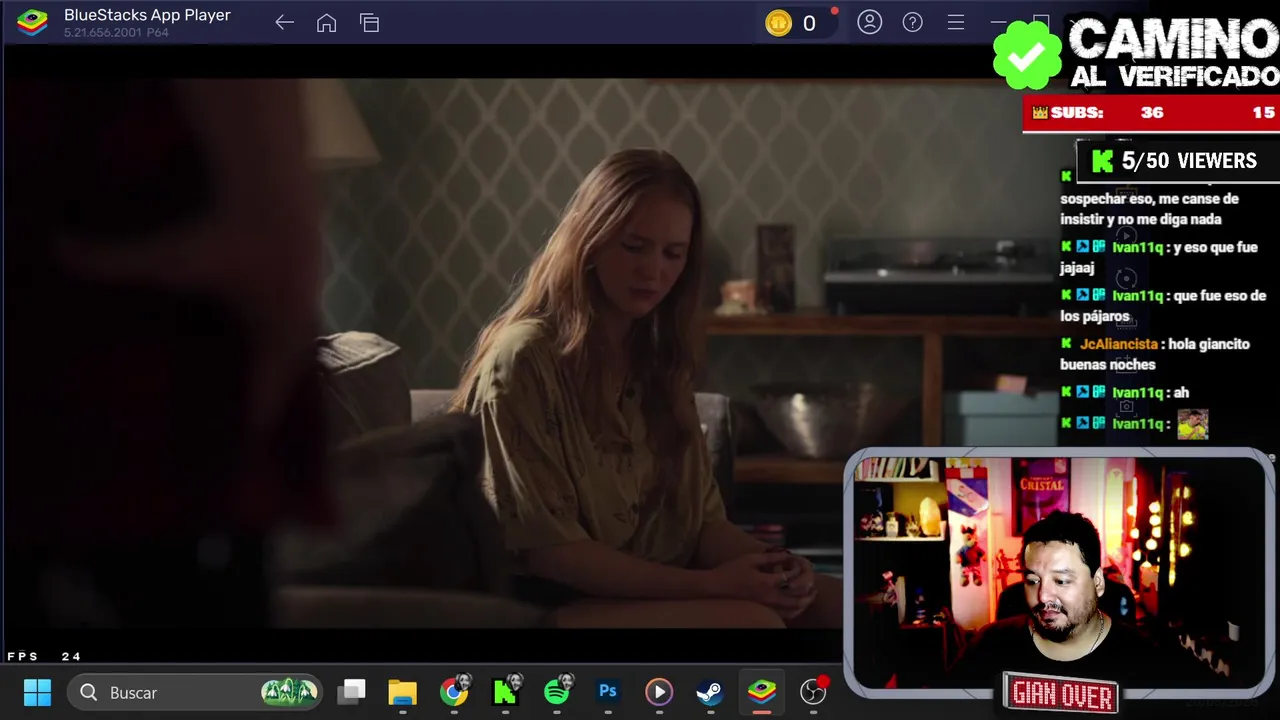Open the snowdrop flowers search highlight icon
The height and width of the screenshot is (720, 1280).
289,691
